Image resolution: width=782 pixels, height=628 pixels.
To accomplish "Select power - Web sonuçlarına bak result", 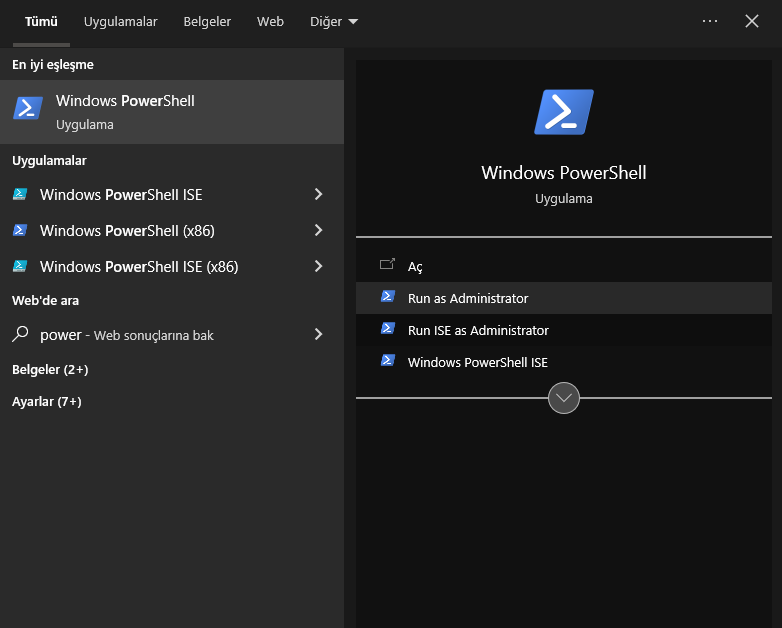I will (172, 334).
